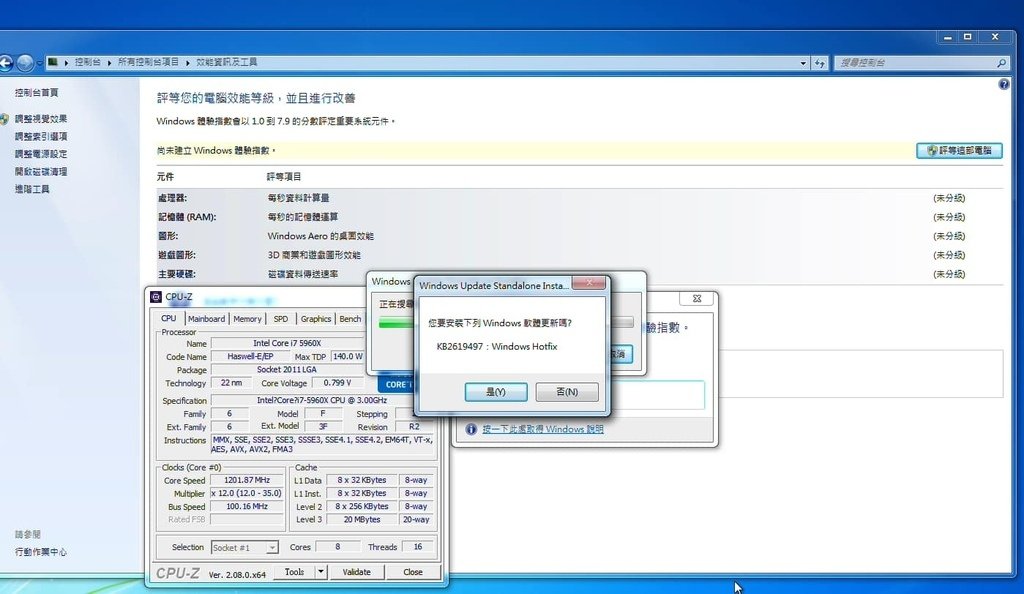The image size is (1024, 594).
Task: Click the 100.16 MHz bus speed value
Action: (247, 506)
